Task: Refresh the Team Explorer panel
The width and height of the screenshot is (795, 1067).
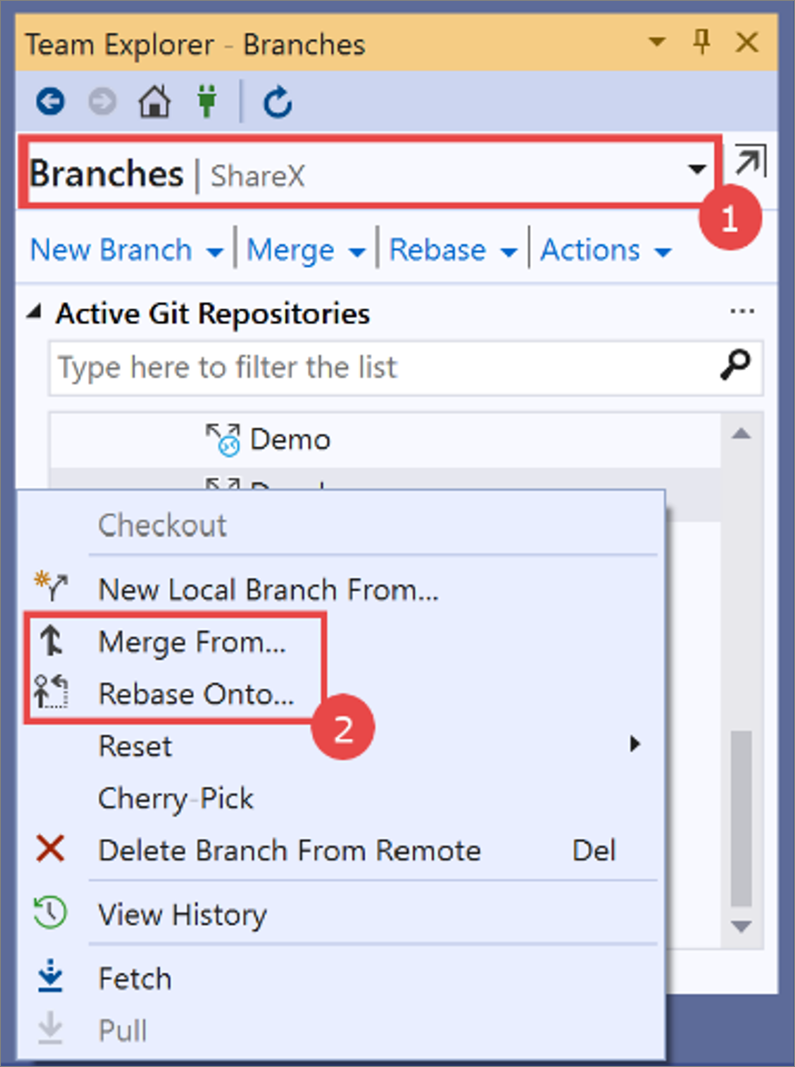Action: [x=277, y=101]
